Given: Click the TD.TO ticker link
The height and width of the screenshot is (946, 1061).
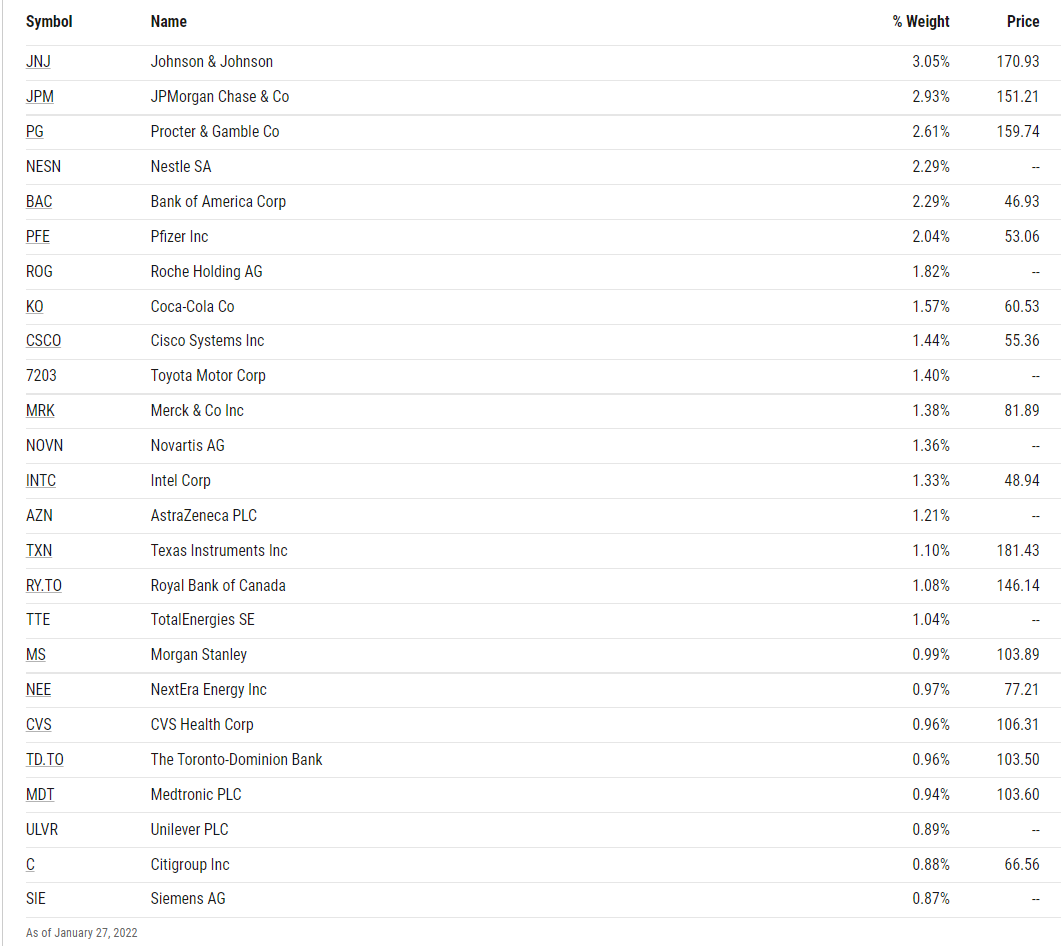Looking at the screenshot, I should (45, 760).
